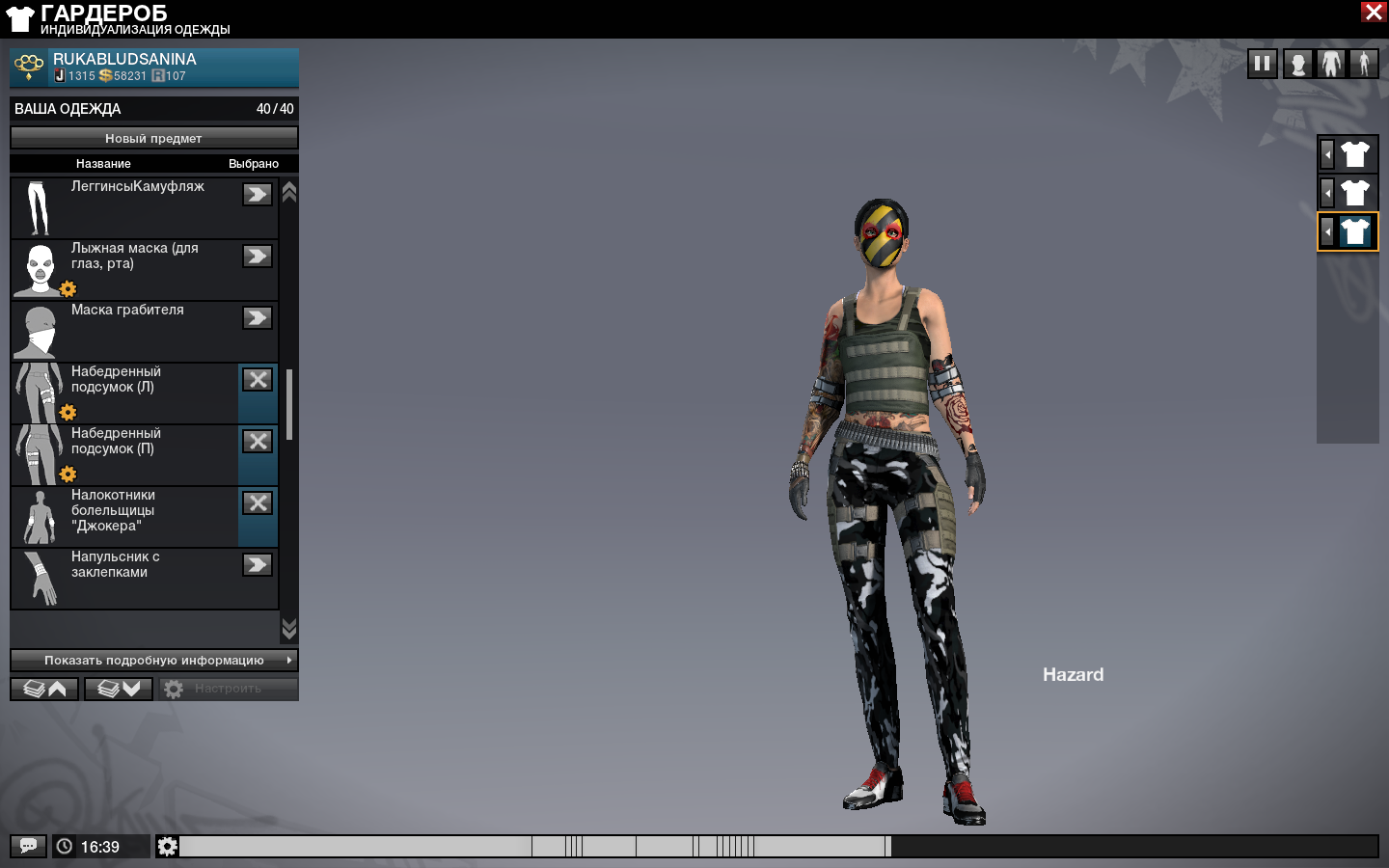
Task: Switch camera to full body view
Action: [1364, 64]
